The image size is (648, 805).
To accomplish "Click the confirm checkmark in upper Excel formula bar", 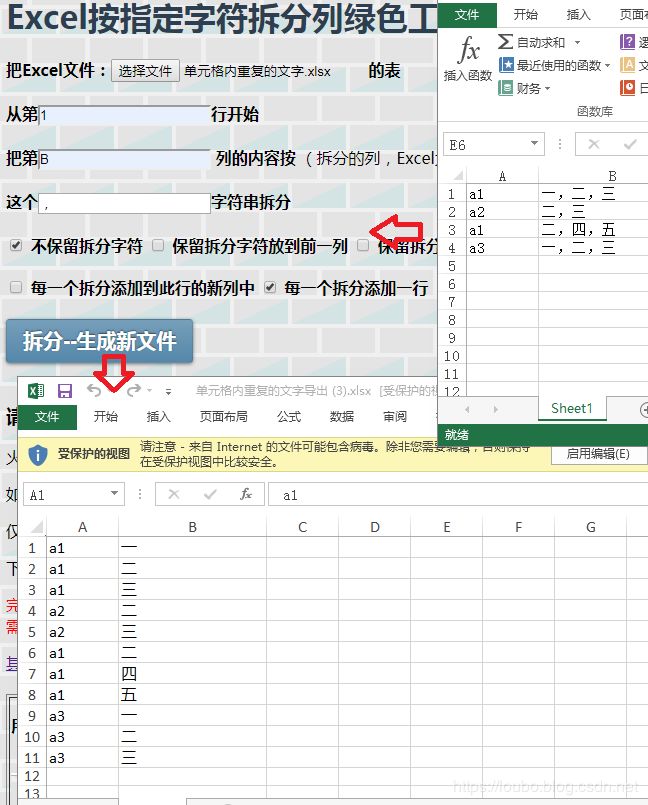I will click(630, 144).
